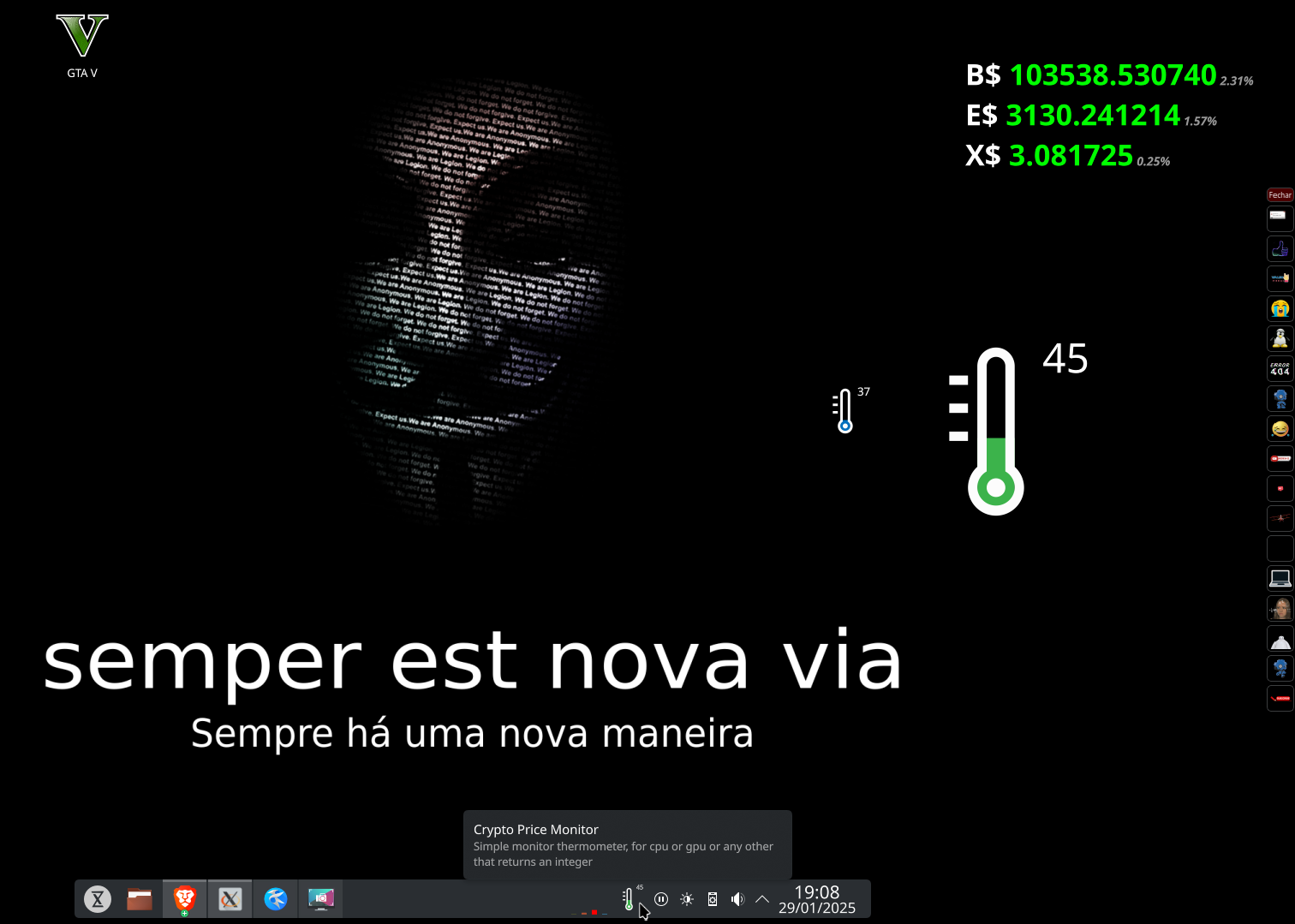Select the ERROR 404 sticker
The width and height of the screenshot is (1295, 924).
(1280, 368)
